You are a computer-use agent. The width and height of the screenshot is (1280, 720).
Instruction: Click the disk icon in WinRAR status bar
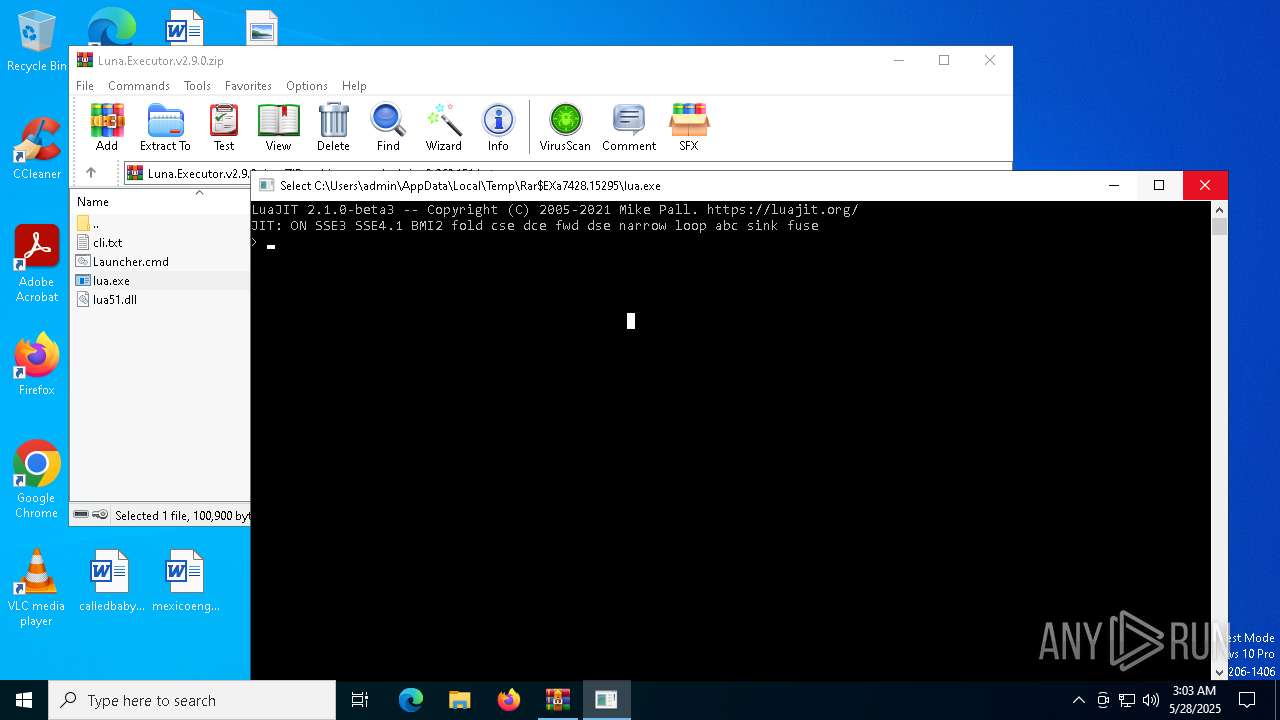(x=81, y=515)
